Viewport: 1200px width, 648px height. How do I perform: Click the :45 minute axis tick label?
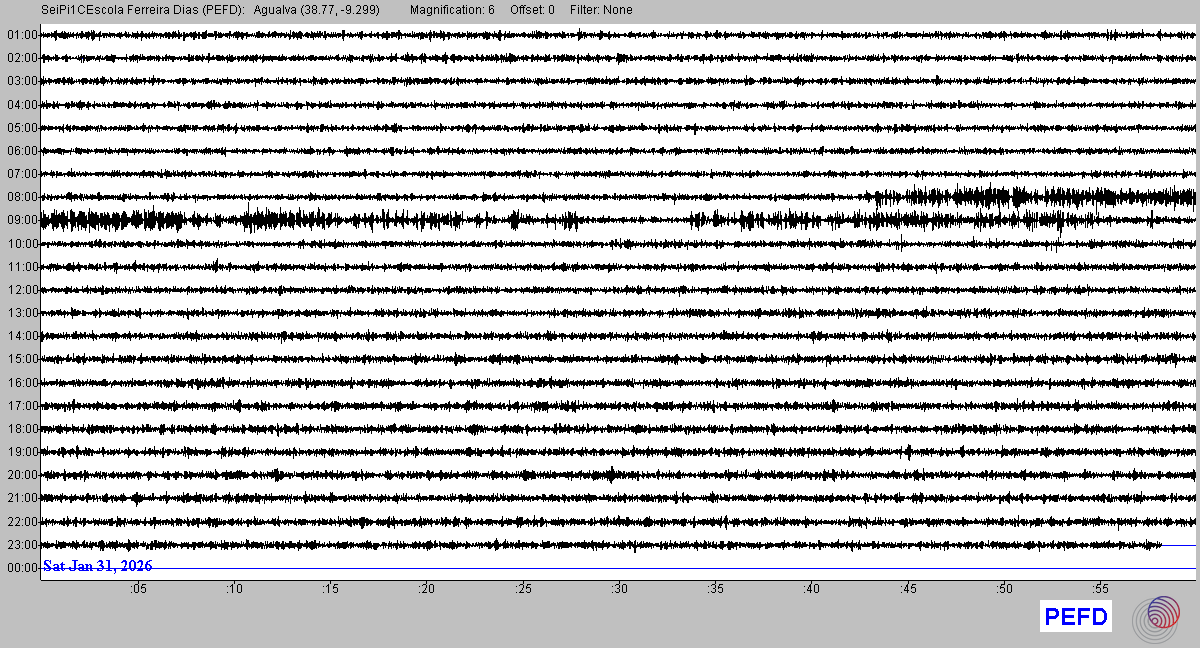[x=908, y=589]
